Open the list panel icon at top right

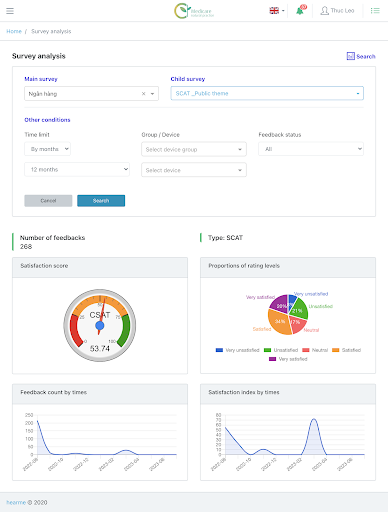tap(375, 11)
